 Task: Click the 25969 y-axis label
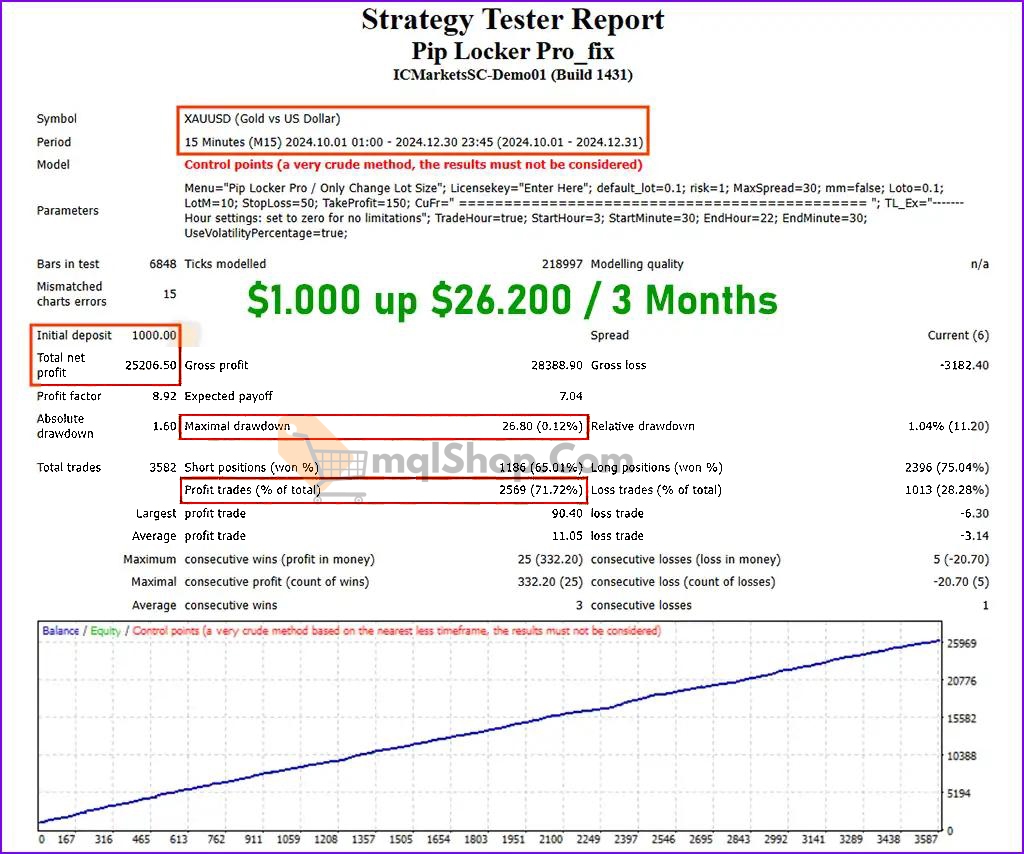pyautogui.click(x=963, y=643)
